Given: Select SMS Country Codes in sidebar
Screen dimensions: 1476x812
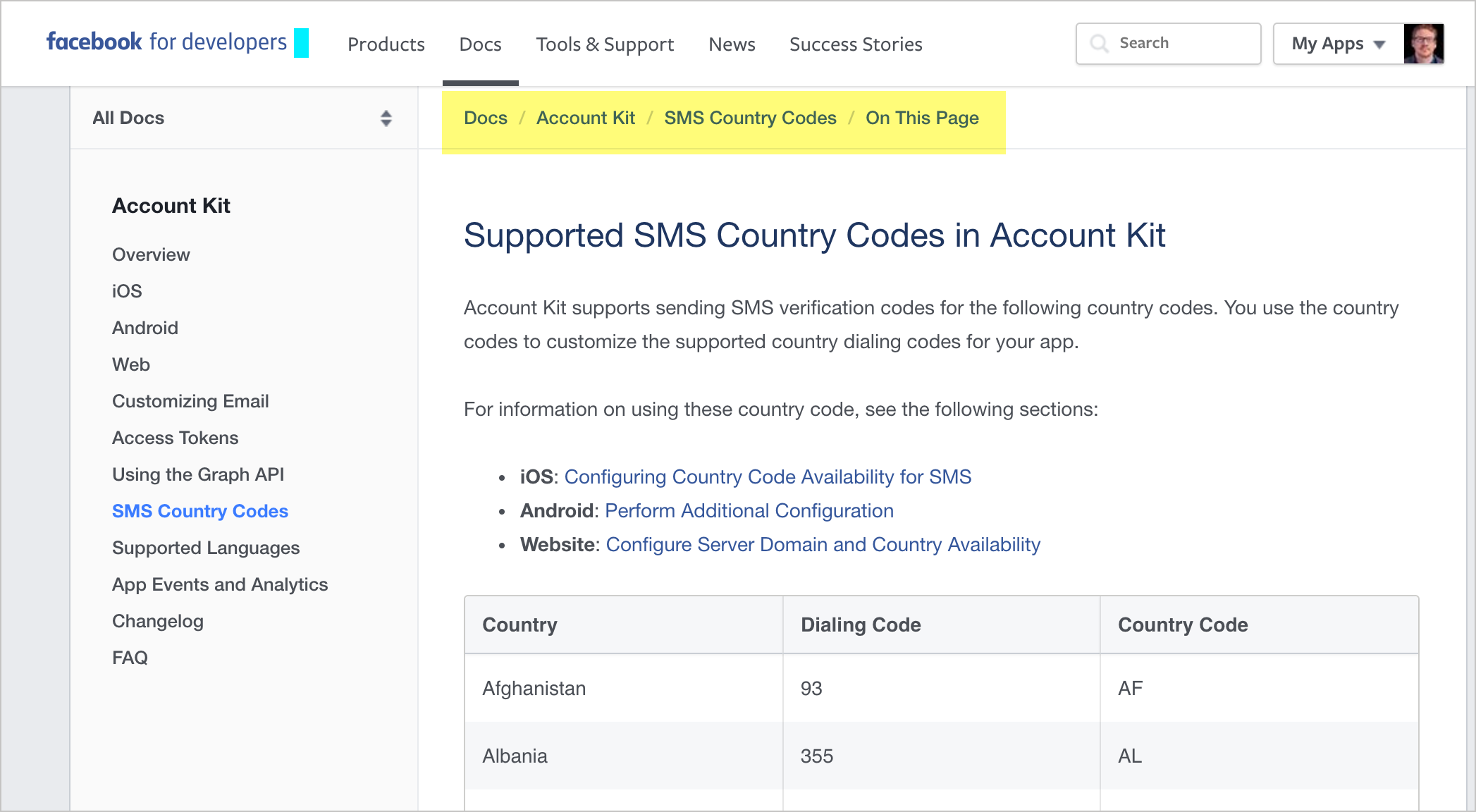Looking at the screenshot, I should [200, 511].
